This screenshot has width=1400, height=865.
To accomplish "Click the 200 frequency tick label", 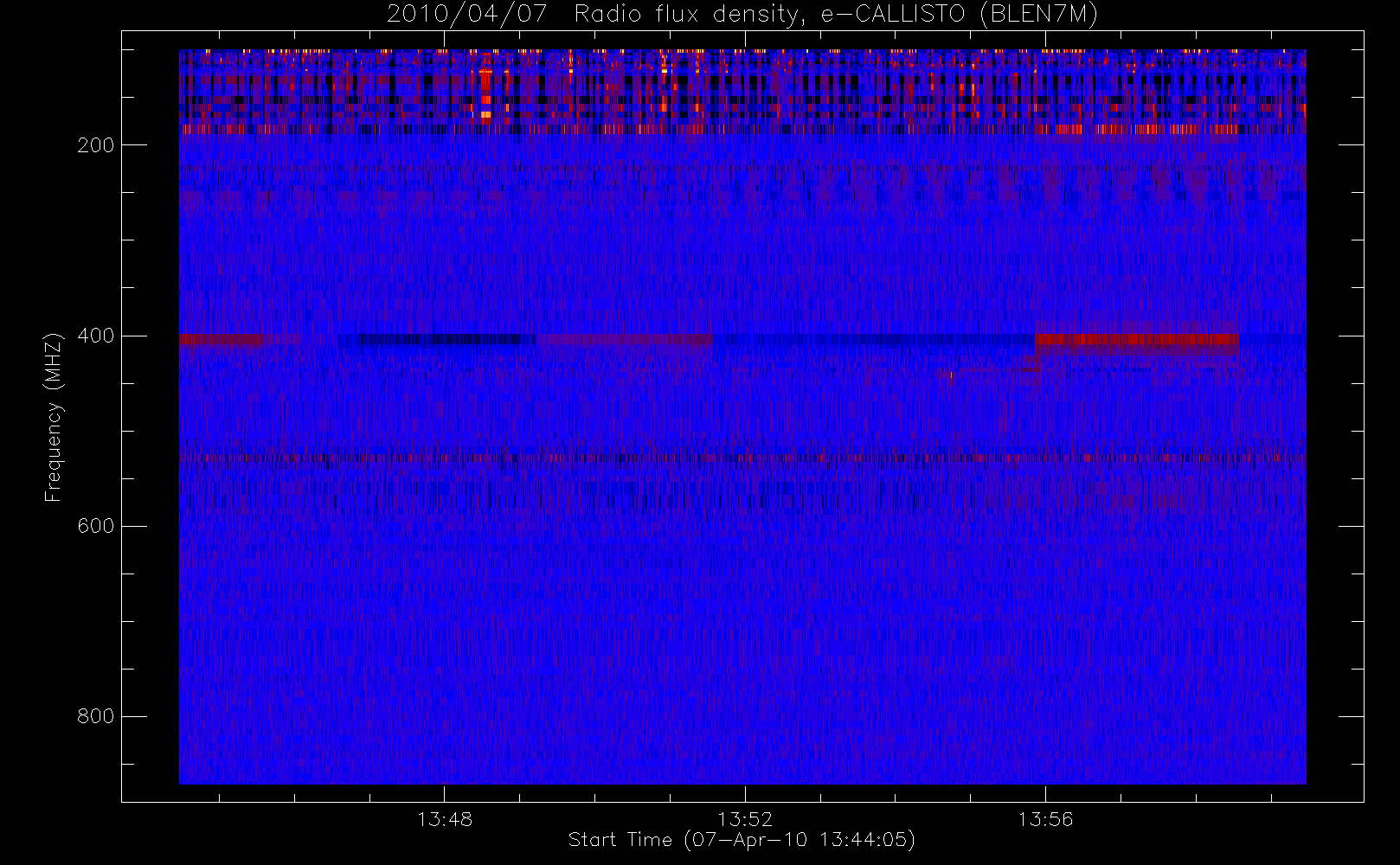I will [x=96, y=145].
